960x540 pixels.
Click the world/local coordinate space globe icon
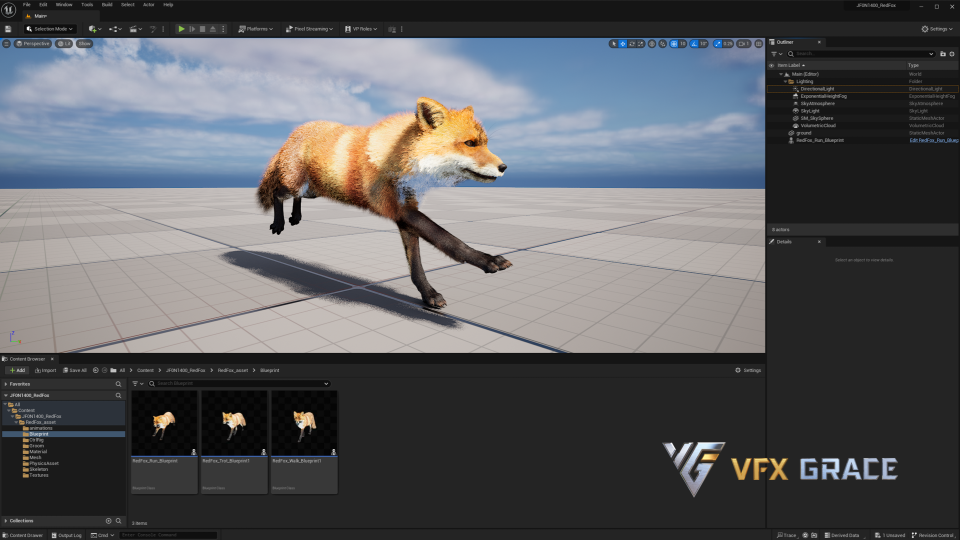(652, 43)
